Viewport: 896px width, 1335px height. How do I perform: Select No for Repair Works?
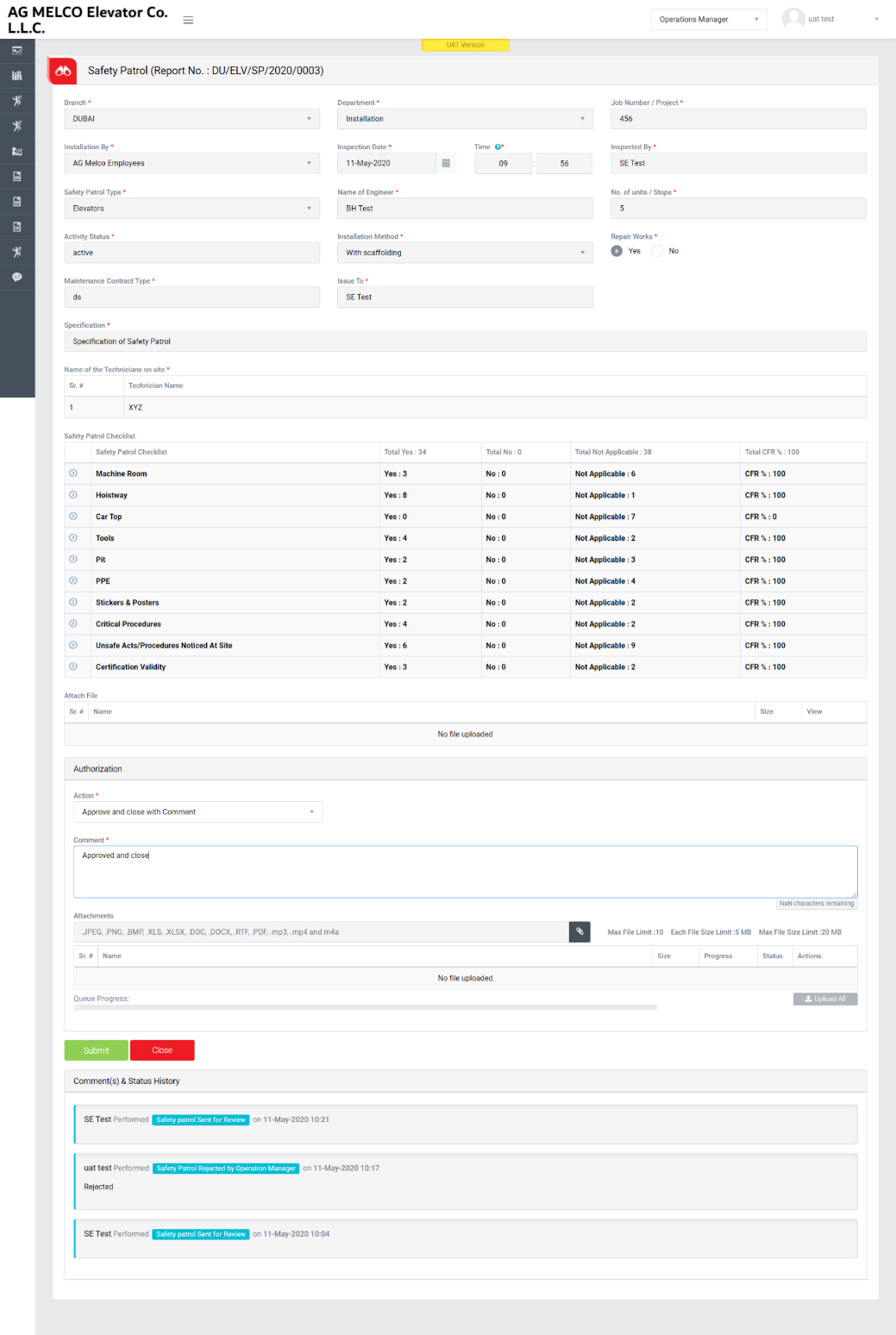[x=657, y=251]
